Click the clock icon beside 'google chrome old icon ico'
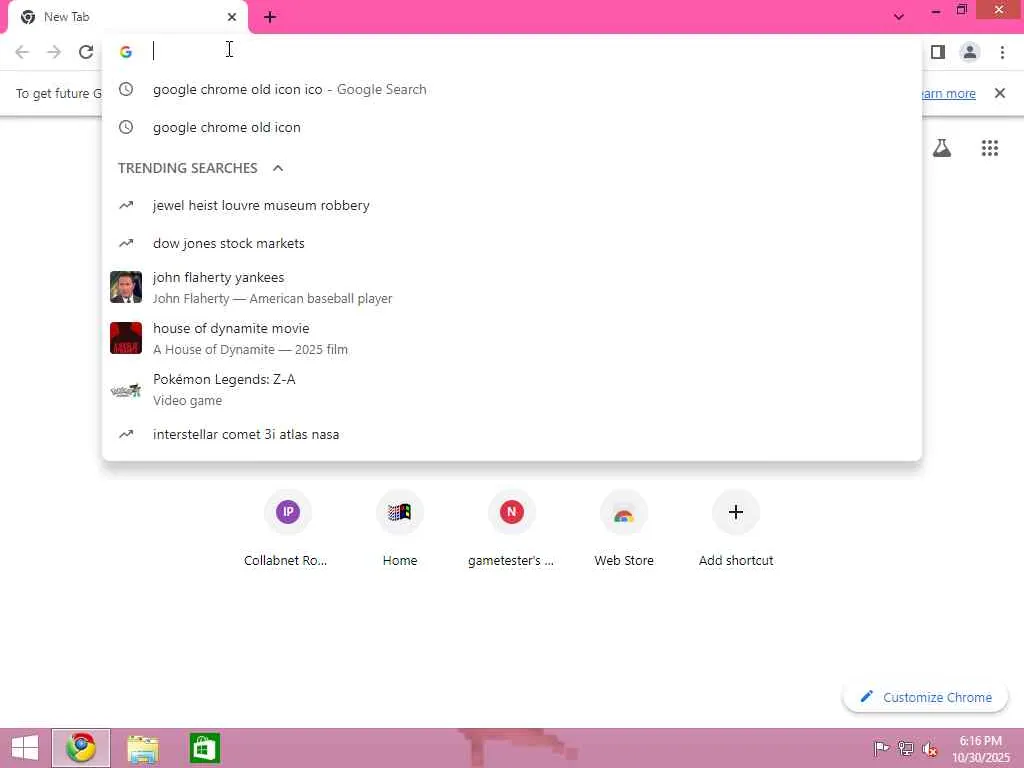The image size is (1024, 768). pyautogui.click(x=126, y=89)
